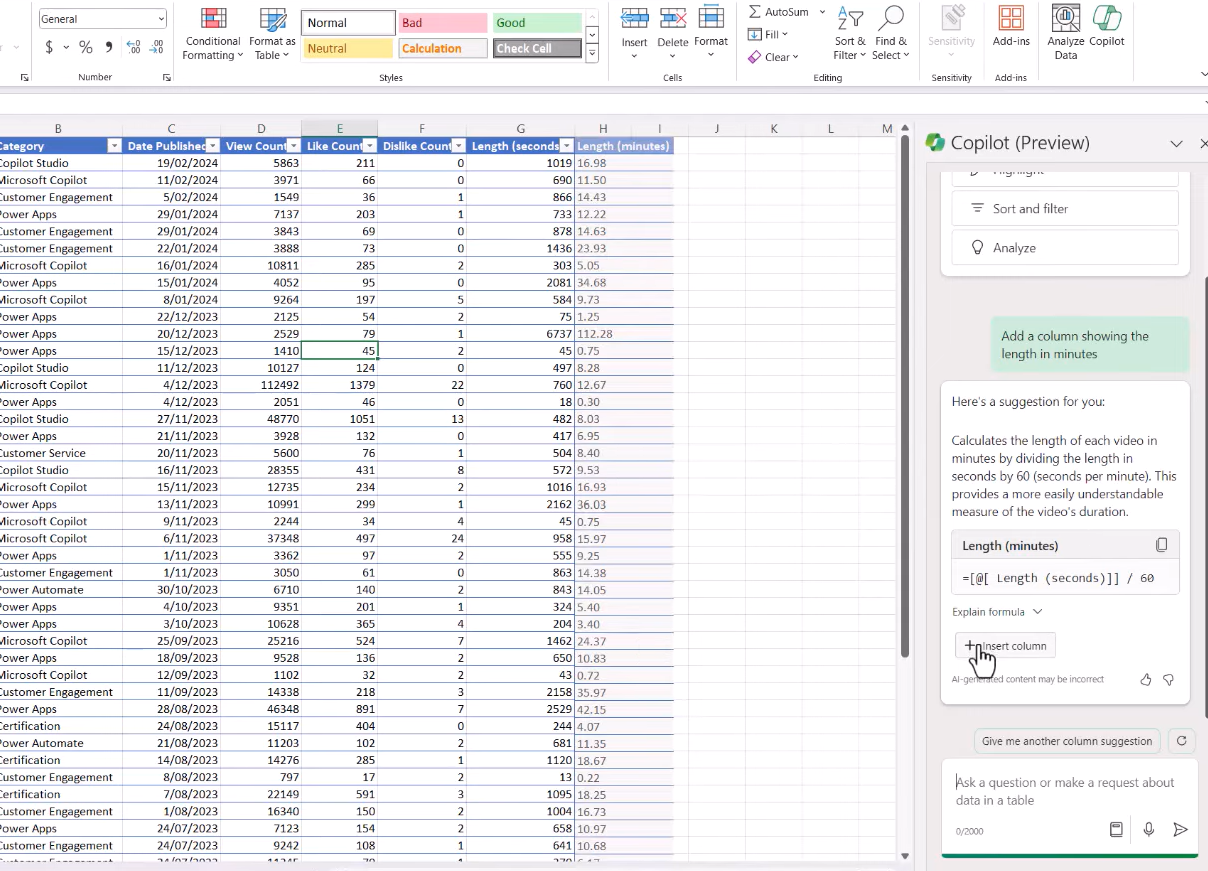
Task: Open the Fill options
Action: pos(768,34)
